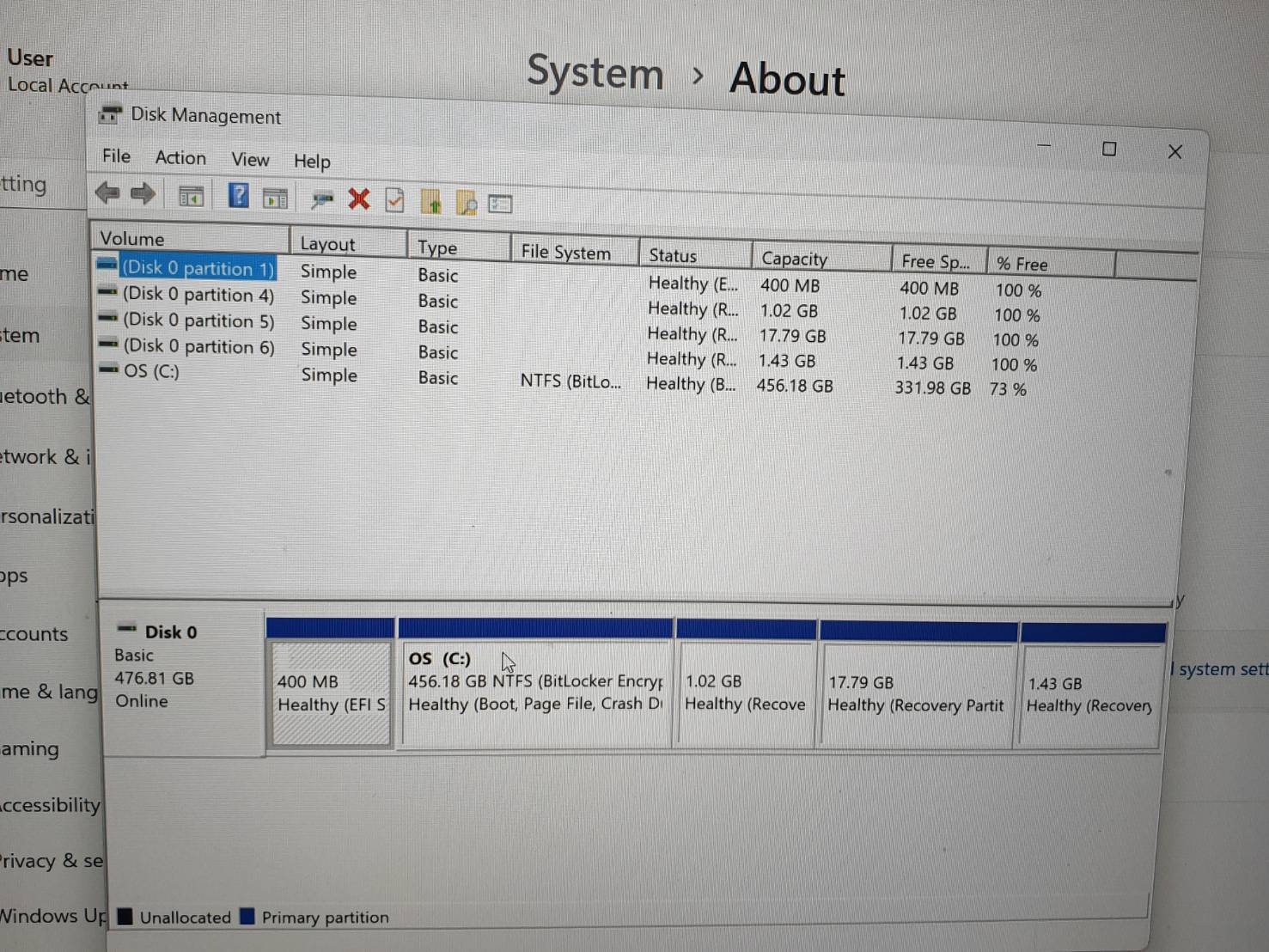This screenshot has height=952, width=1269.
Task: Open the Action menu
Action: pos(180,158)
